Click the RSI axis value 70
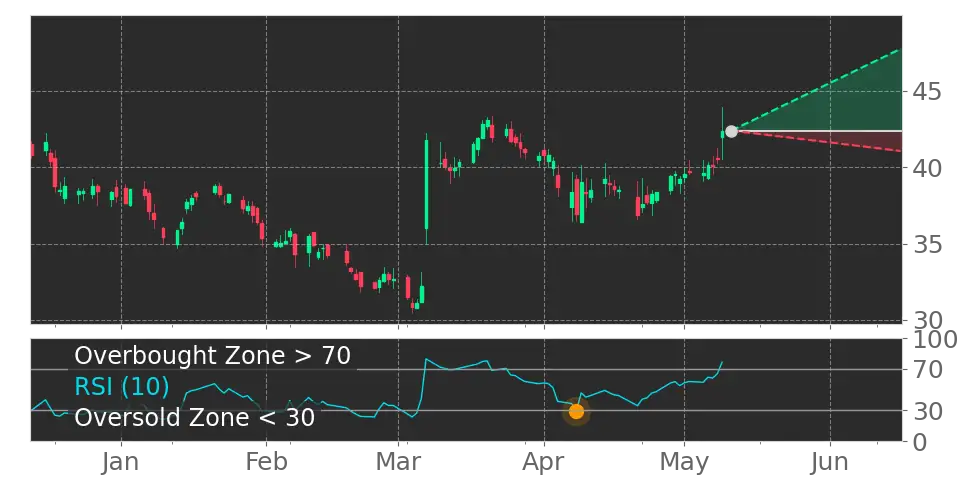Viewport: 972px width, 486px height. coord(927,371)
